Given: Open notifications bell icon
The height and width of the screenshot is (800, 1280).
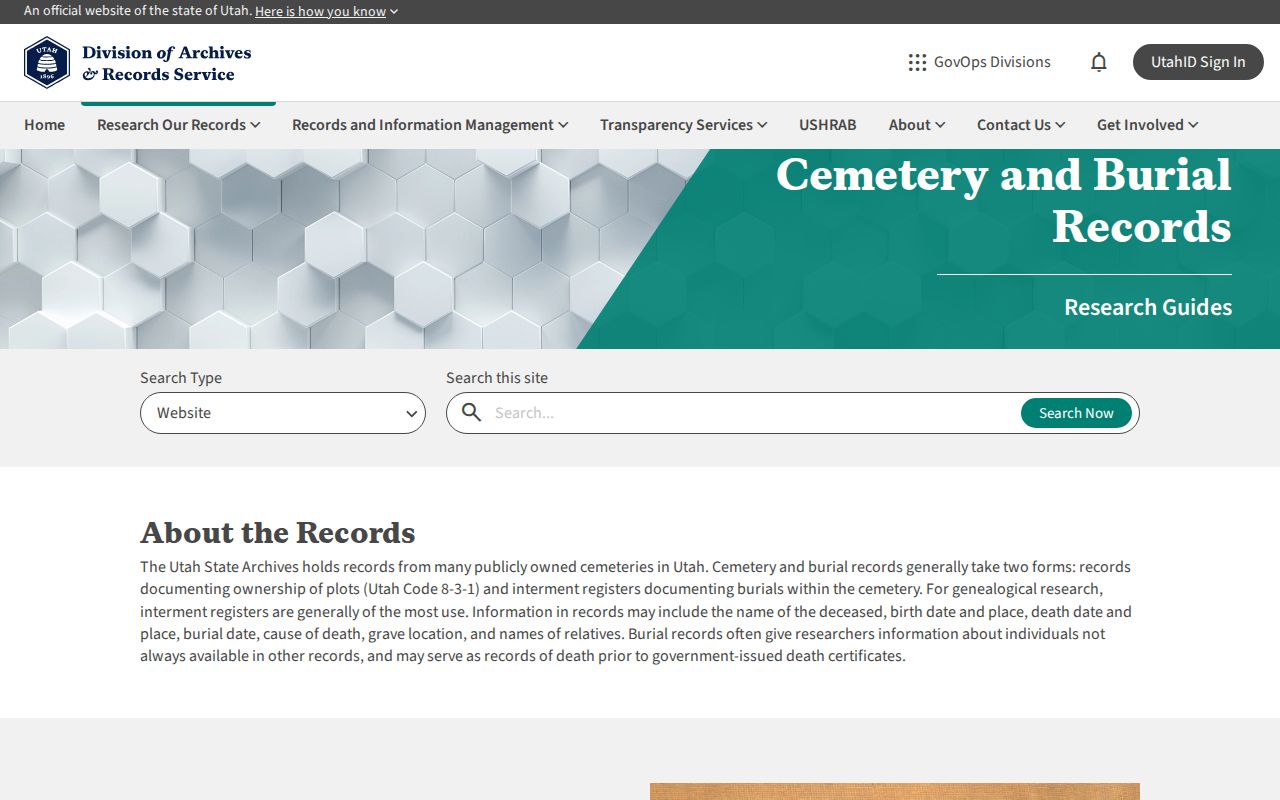Looking at the screenshot, I should pos(1099,62).
